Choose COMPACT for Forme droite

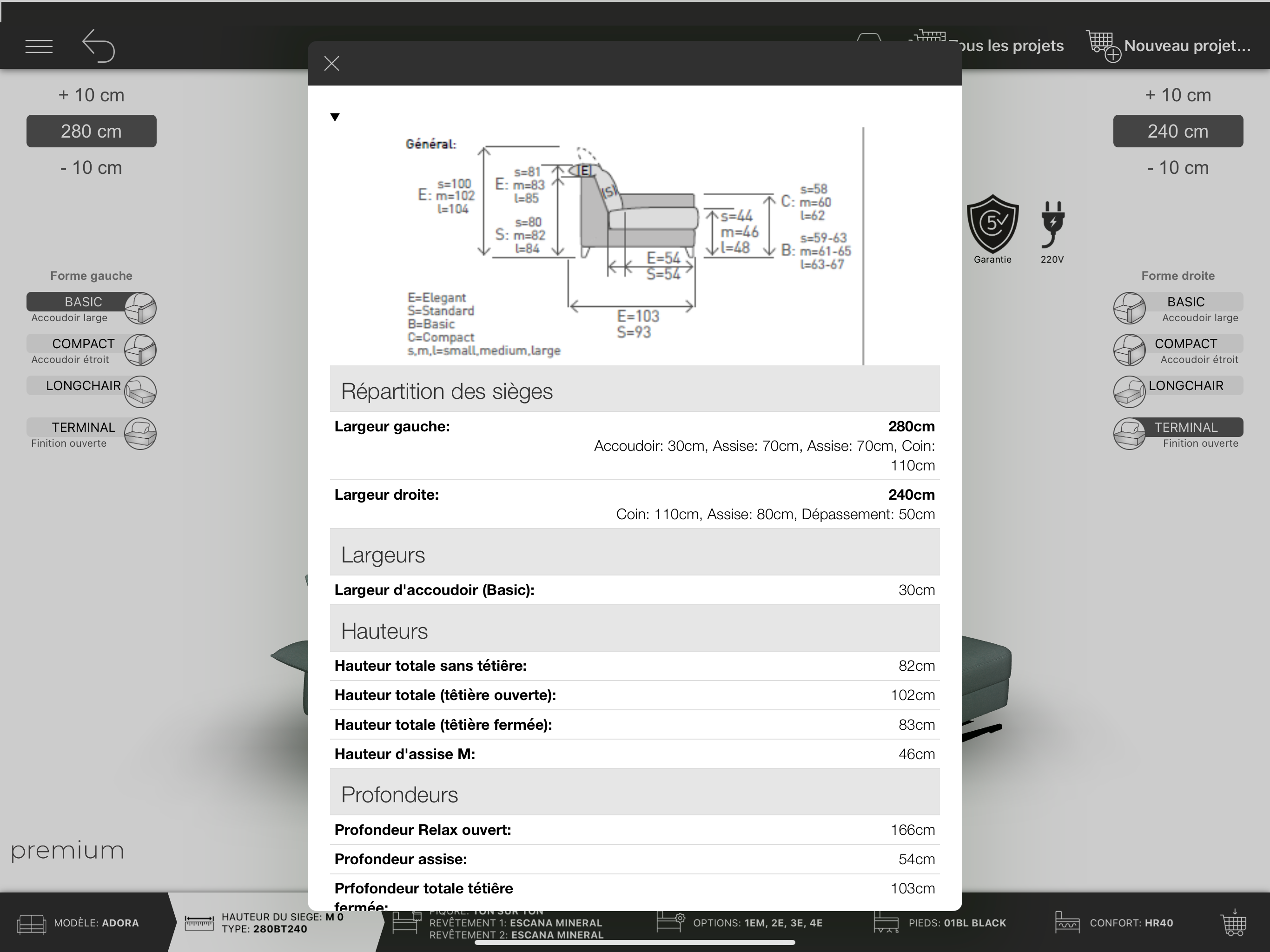1186,344
